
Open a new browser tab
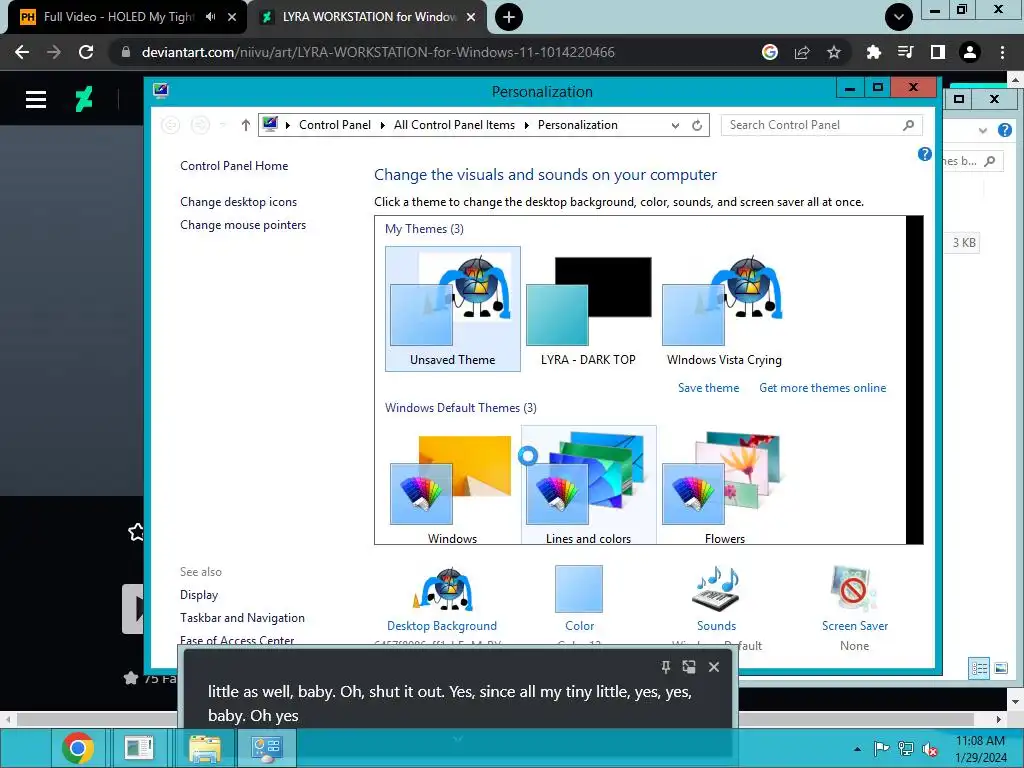pyautogui.click(x=509, y=17)
